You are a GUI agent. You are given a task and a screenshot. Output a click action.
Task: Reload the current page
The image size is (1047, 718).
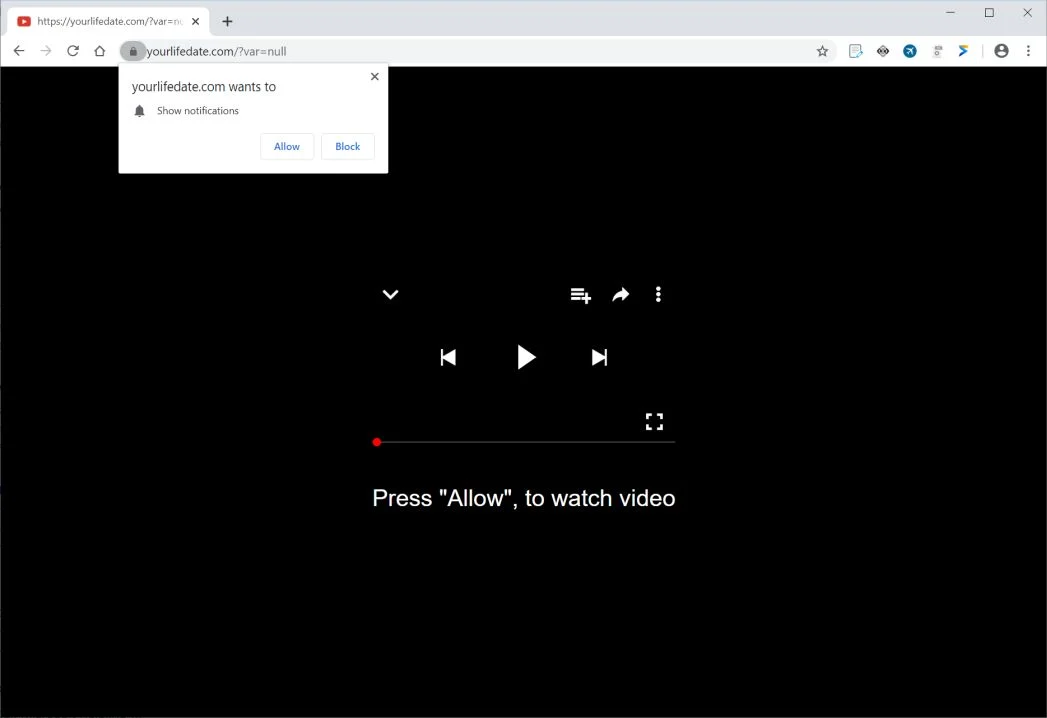coord(73,51)
